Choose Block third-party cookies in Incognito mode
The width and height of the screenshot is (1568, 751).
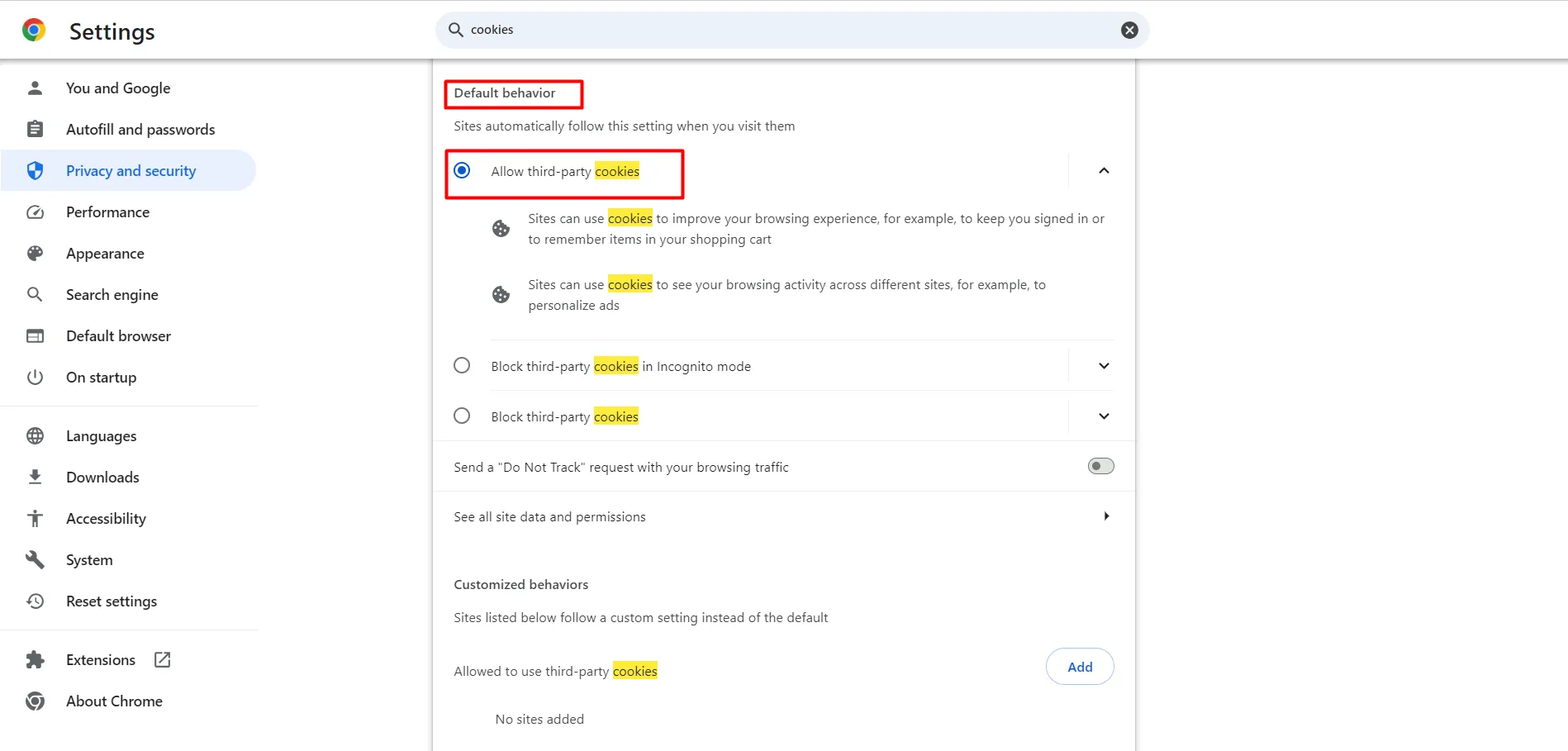tap(462, 365)
